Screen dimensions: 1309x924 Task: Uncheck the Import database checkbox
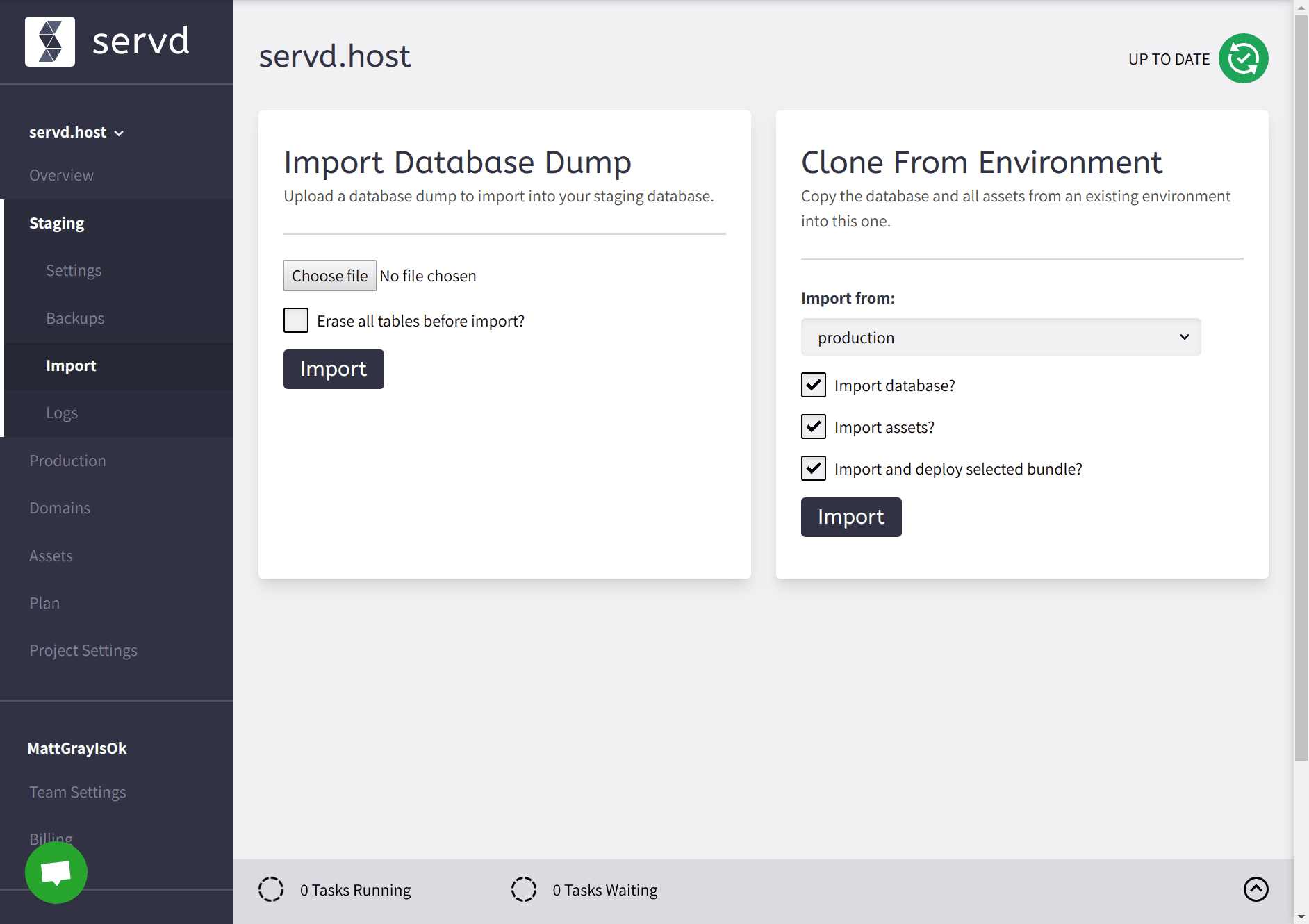[814, 385]
